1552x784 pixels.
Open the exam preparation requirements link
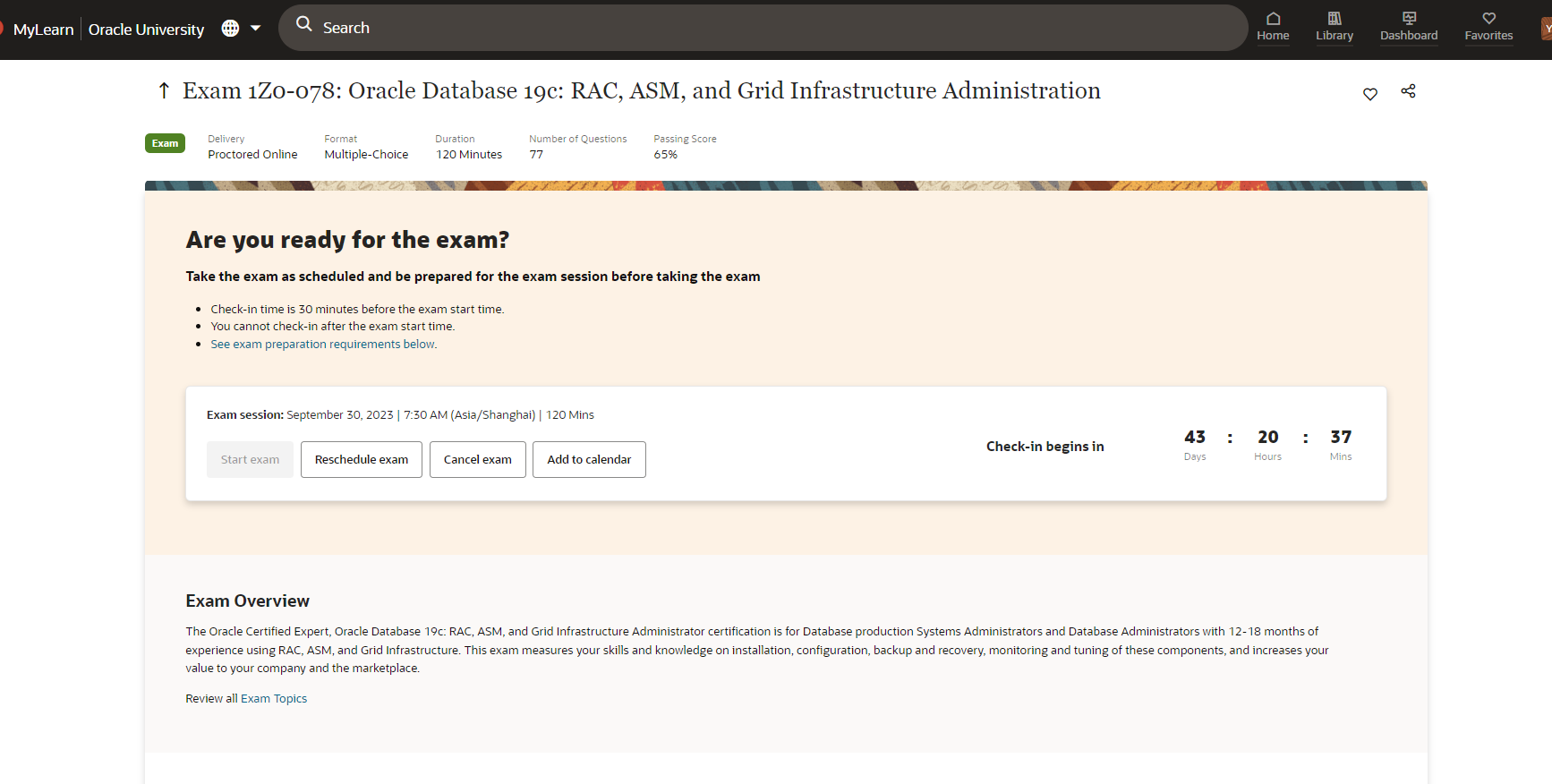tap(323, 345)
